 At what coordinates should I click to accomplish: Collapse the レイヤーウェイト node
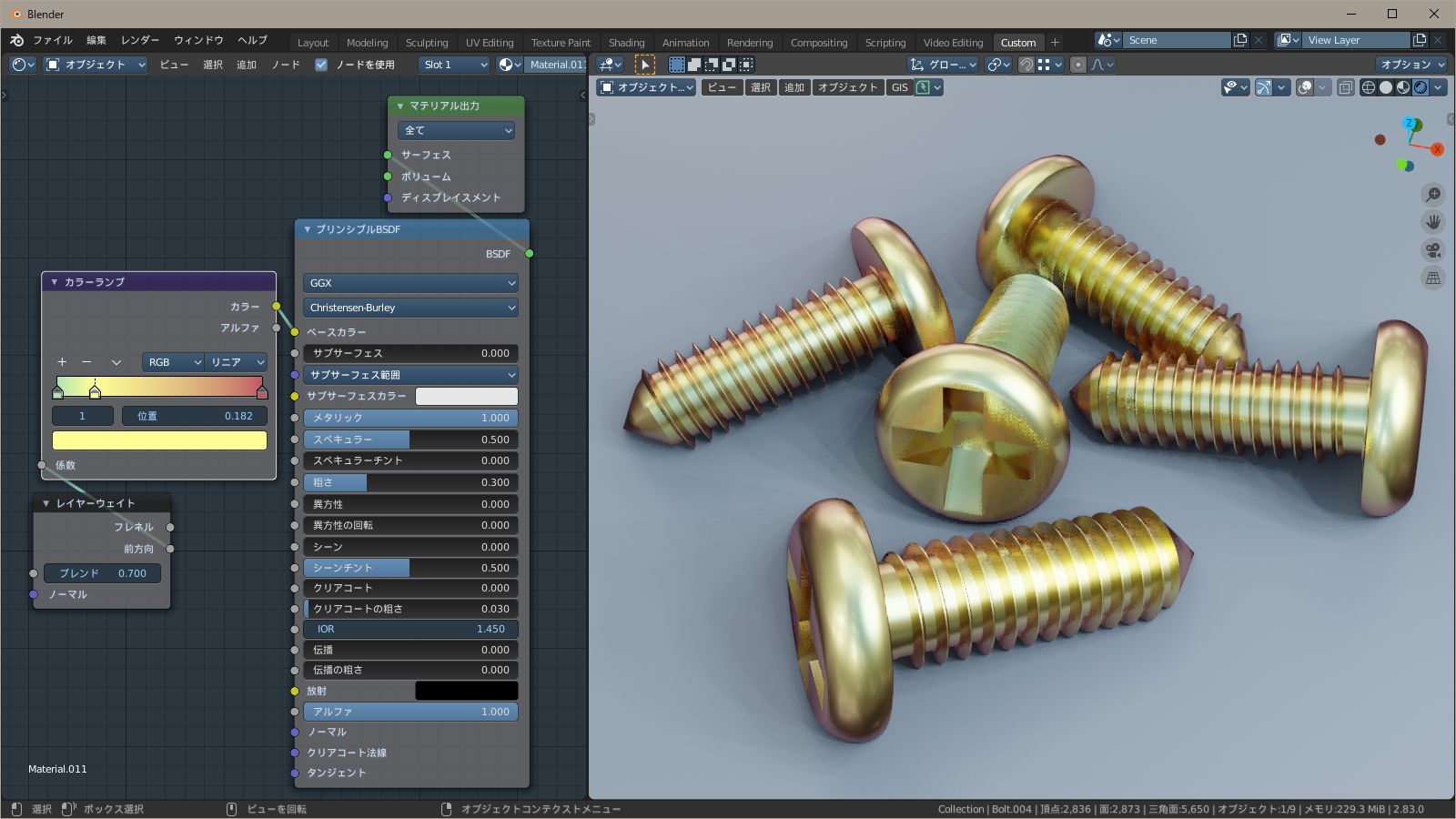click(x=45, y=503)
